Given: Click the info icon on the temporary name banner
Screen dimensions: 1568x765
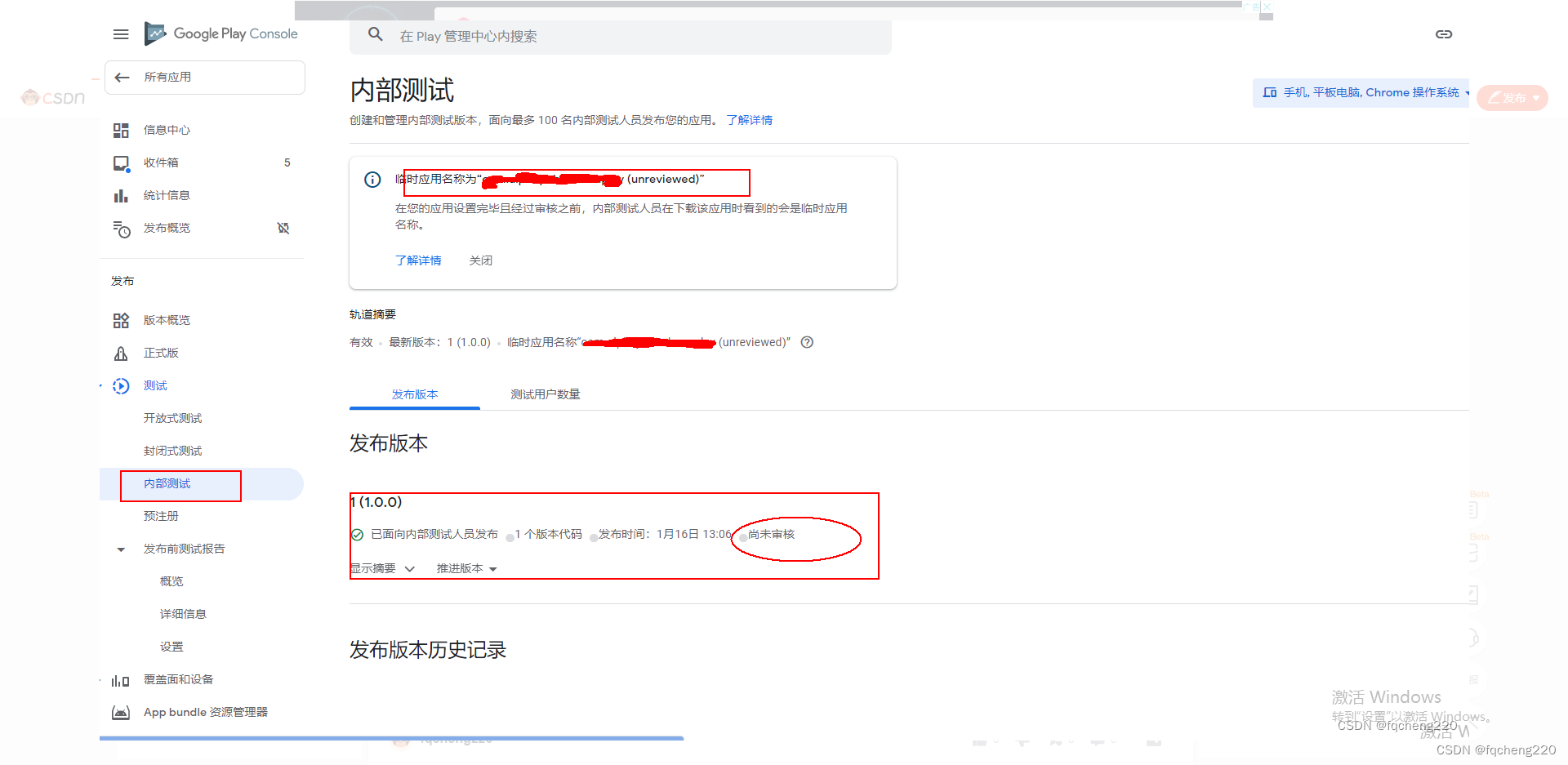Looking at the screenshot, I should (x=372, y=180).
